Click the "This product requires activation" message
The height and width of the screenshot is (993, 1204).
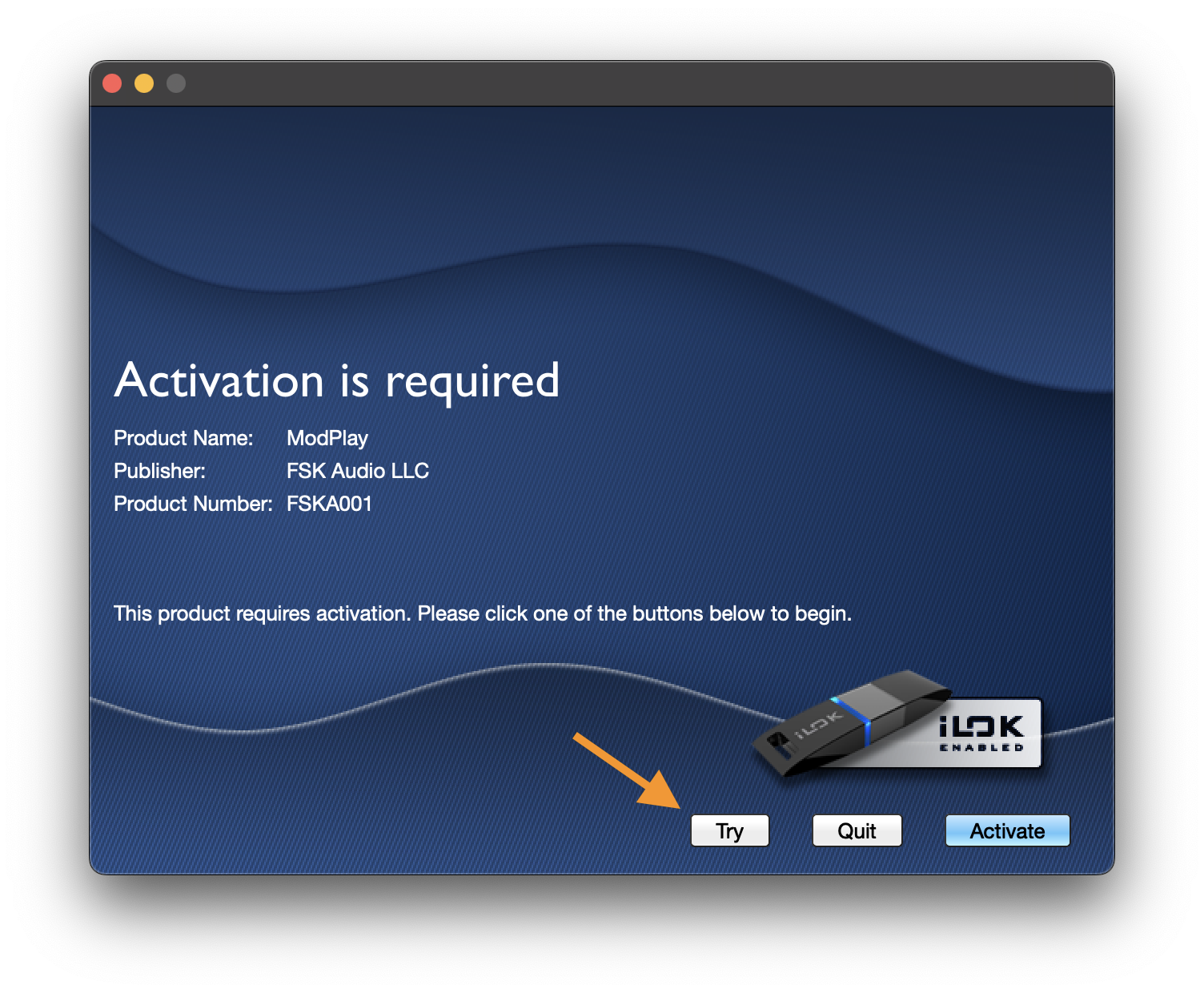click(x=482, y=613)
